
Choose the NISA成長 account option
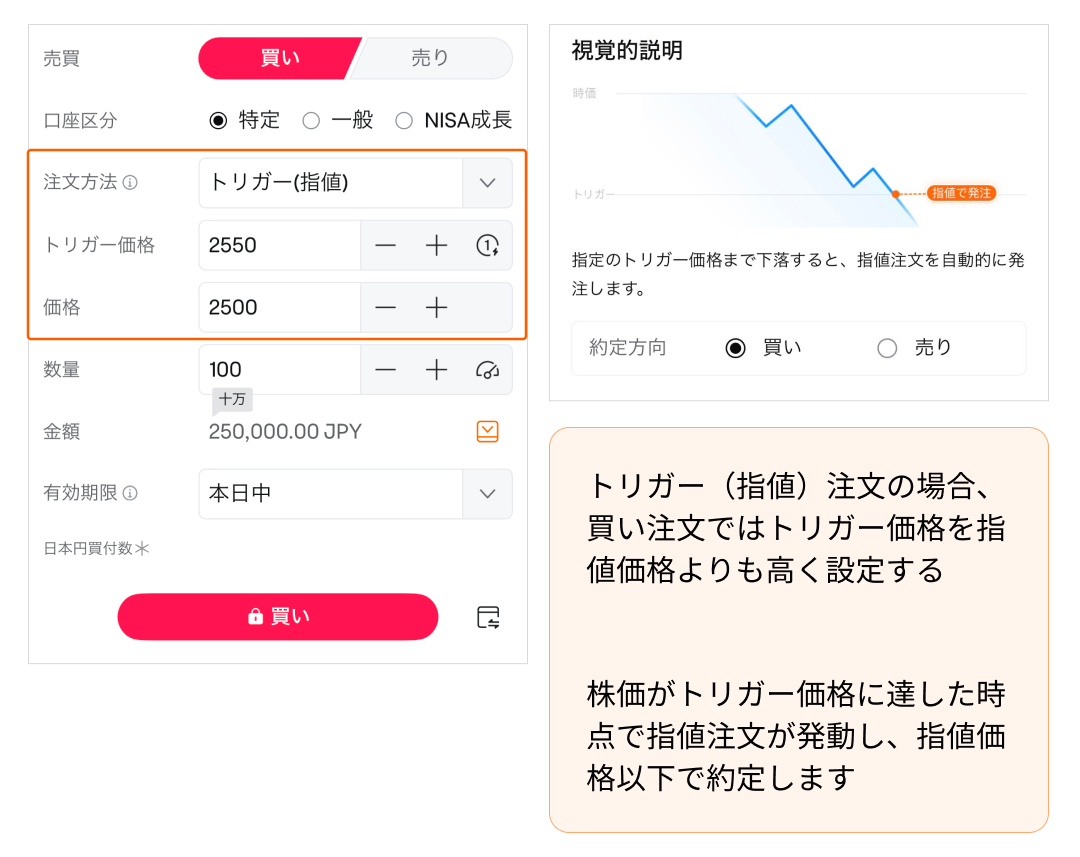coord(404,121)
